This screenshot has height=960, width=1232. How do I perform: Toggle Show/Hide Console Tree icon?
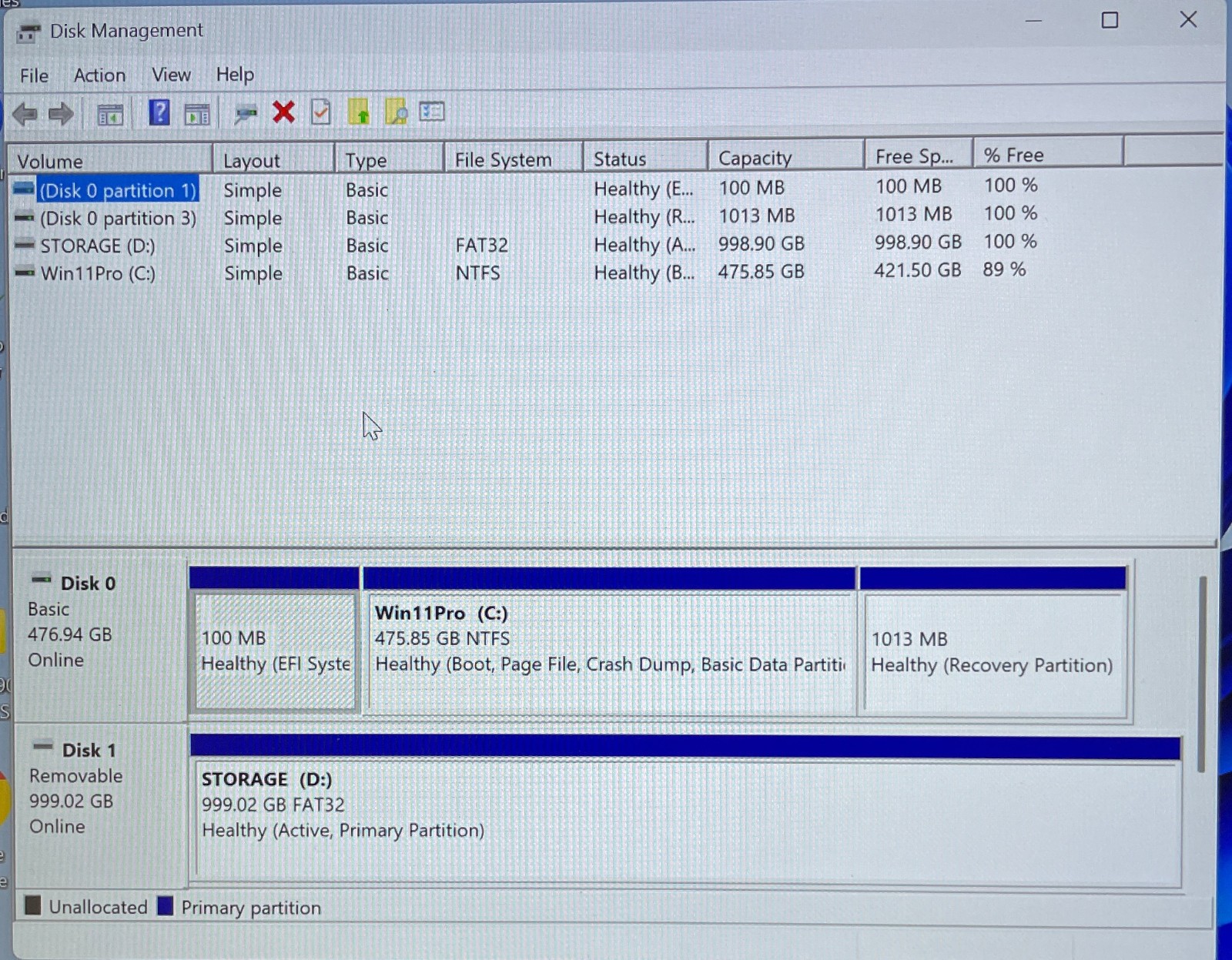pyautogui.click(x=110, y=115)
